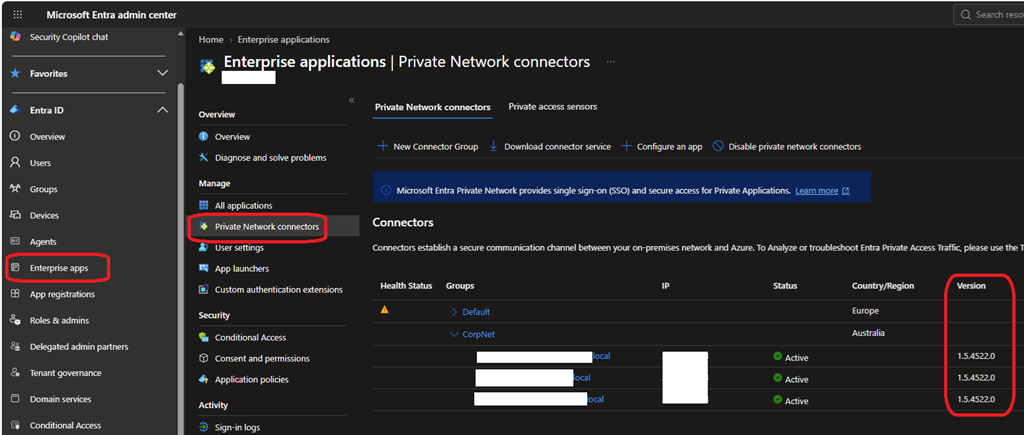
Task: Click the Microsoft Entra admin center title
Action: click(x=112, y=15)
